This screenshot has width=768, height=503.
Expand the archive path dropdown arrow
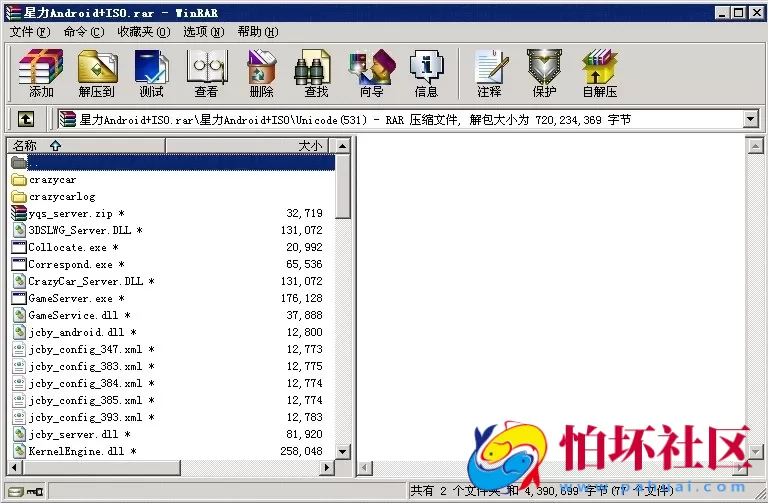point(750,119)
